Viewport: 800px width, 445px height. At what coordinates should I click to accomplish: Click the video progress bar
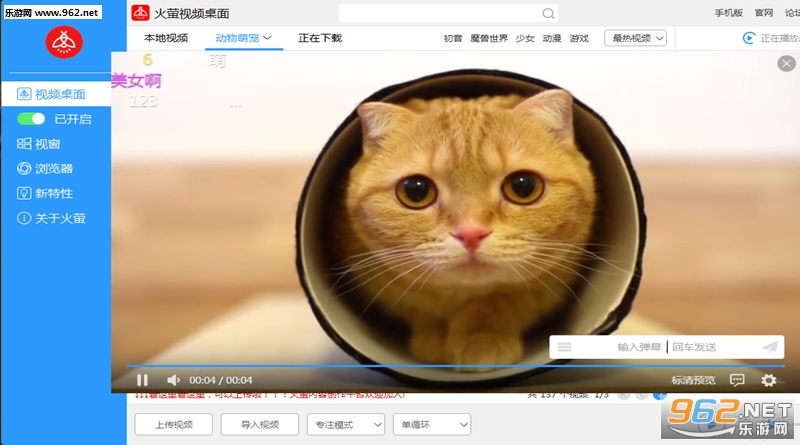click(x=455, y=366)
